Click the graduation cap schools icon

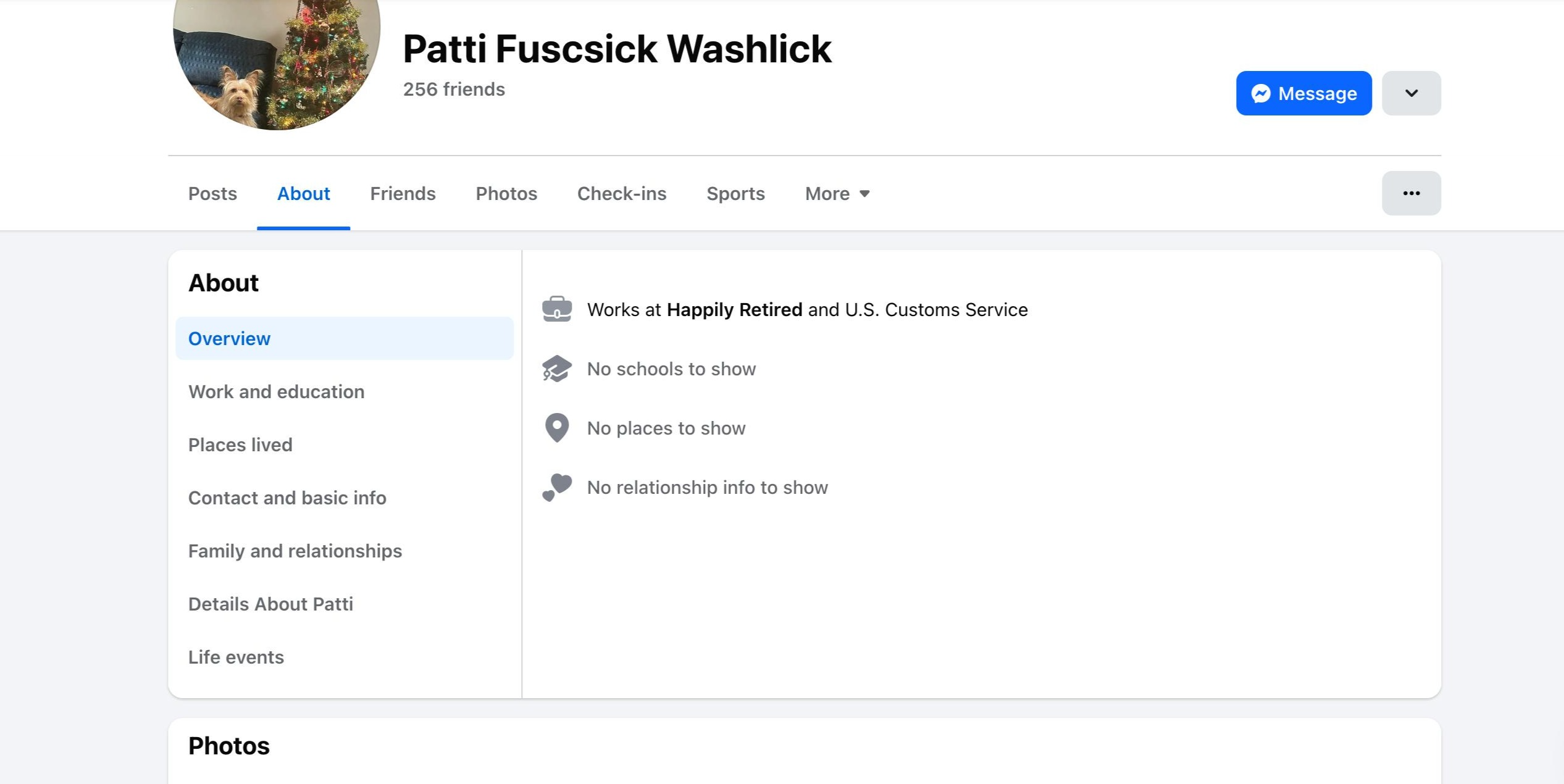pos(556,369)
